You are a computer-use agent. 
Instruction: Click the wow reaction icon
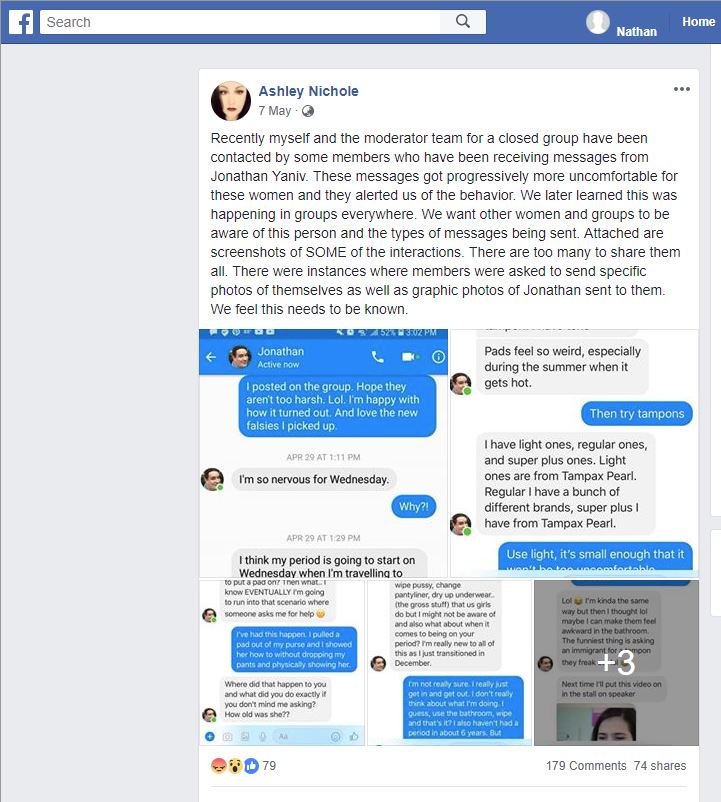click(235, 766)
